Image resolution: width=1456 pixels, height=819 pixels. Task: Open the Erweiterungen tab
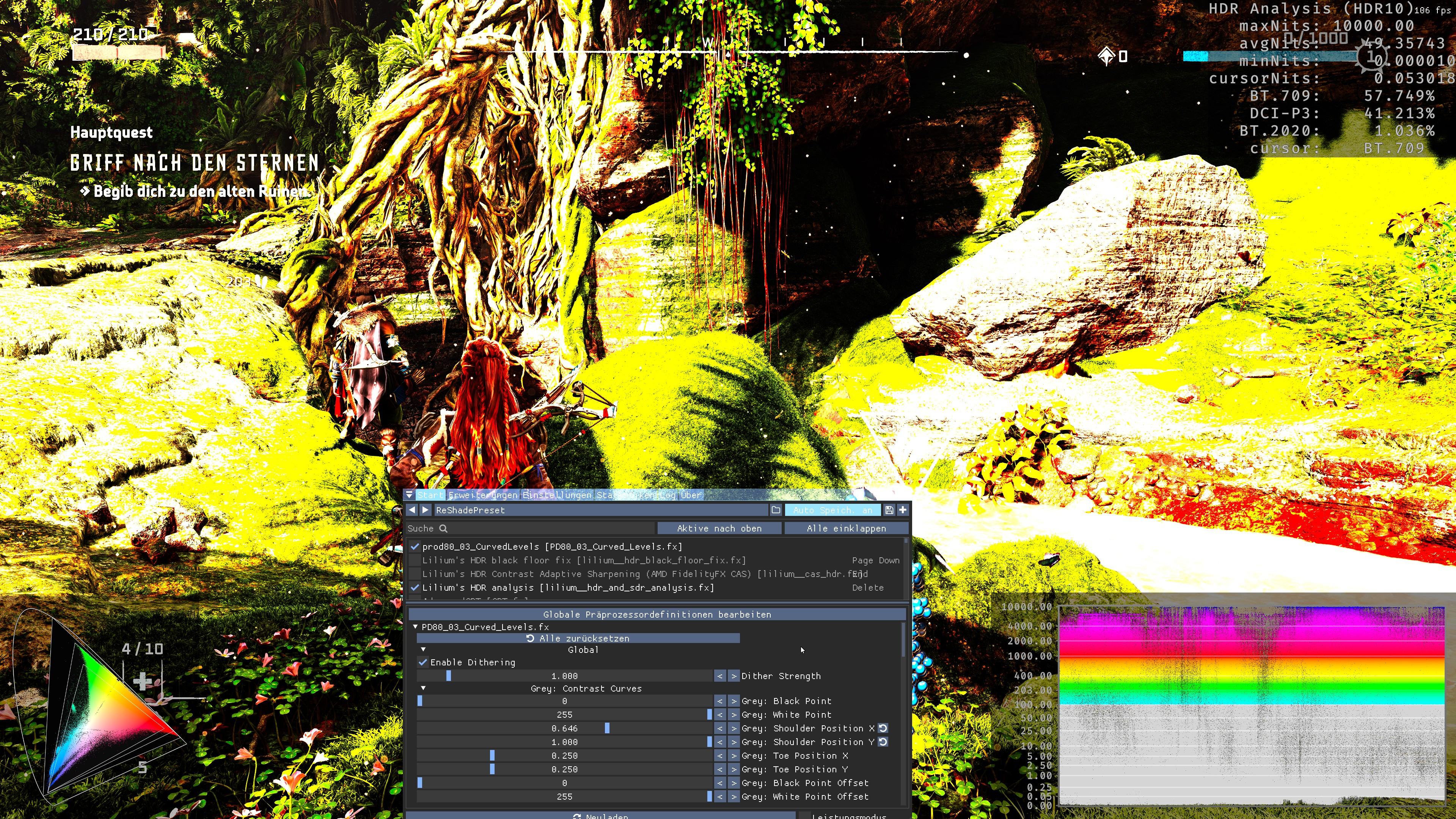(483, 495)
